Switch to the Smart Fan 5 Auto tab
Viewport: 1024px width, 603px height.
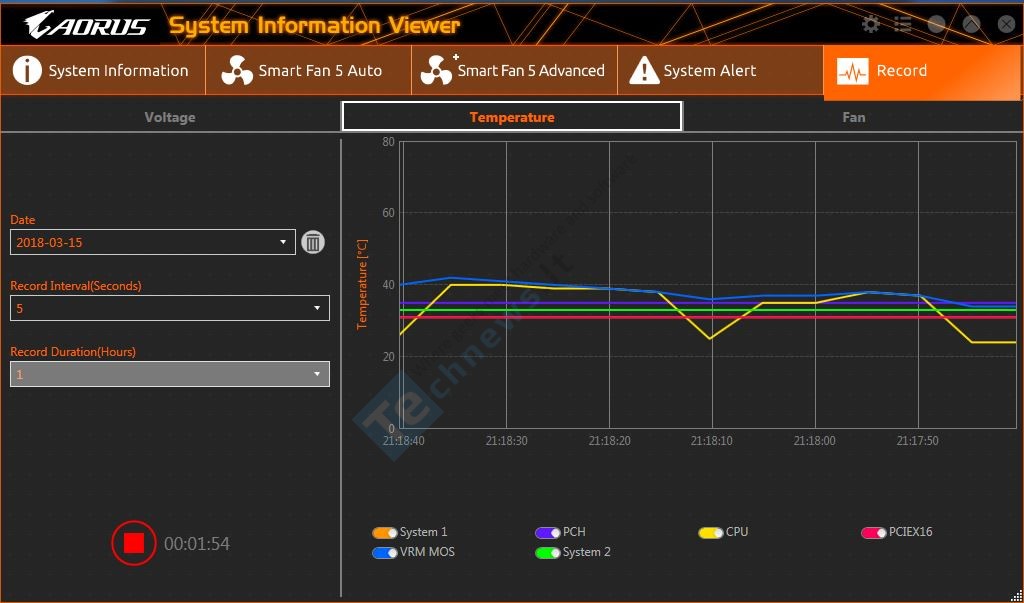308,71
